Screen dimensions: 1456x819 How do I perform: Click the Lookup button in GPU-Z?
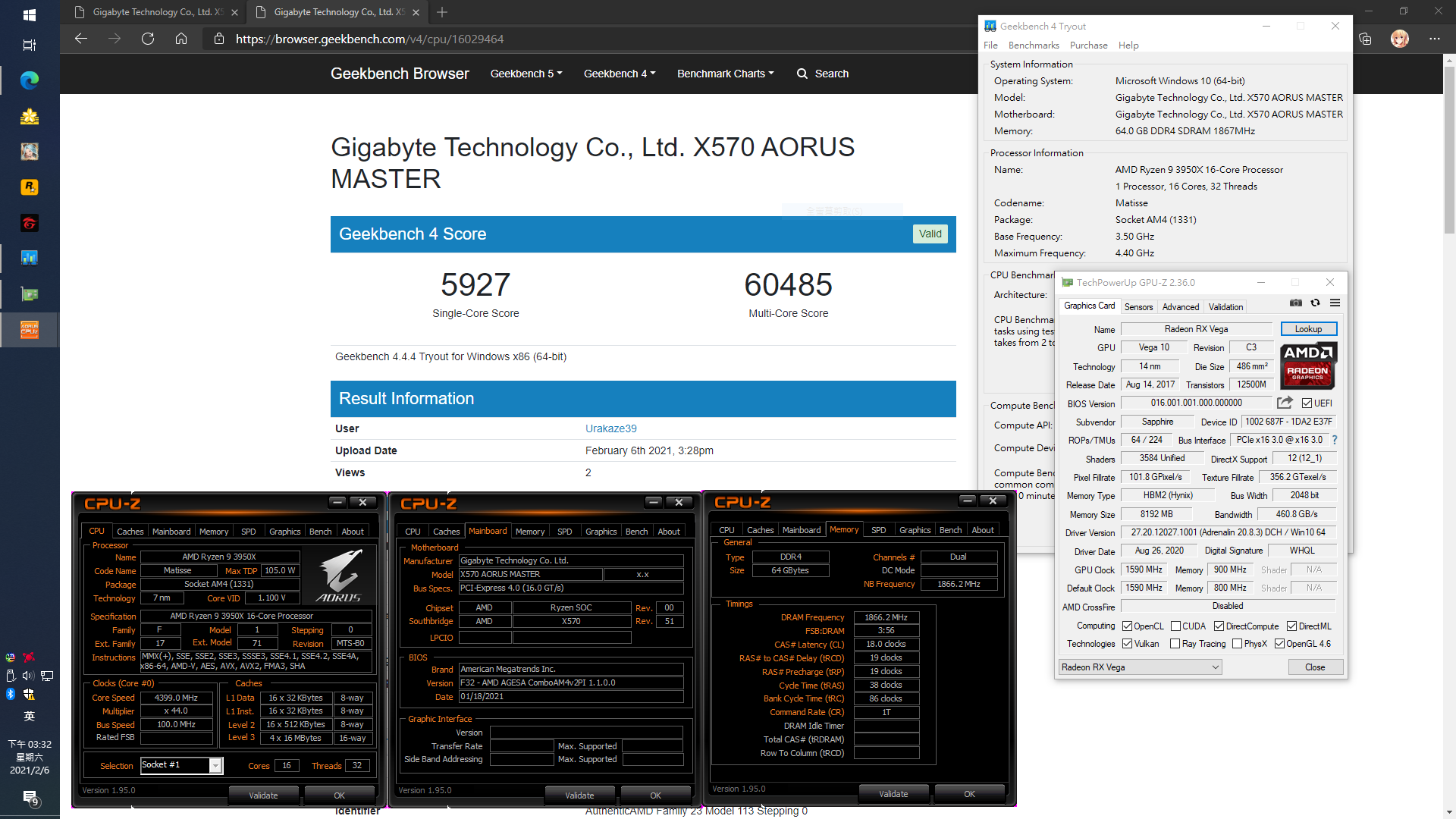click(1308, 329)
